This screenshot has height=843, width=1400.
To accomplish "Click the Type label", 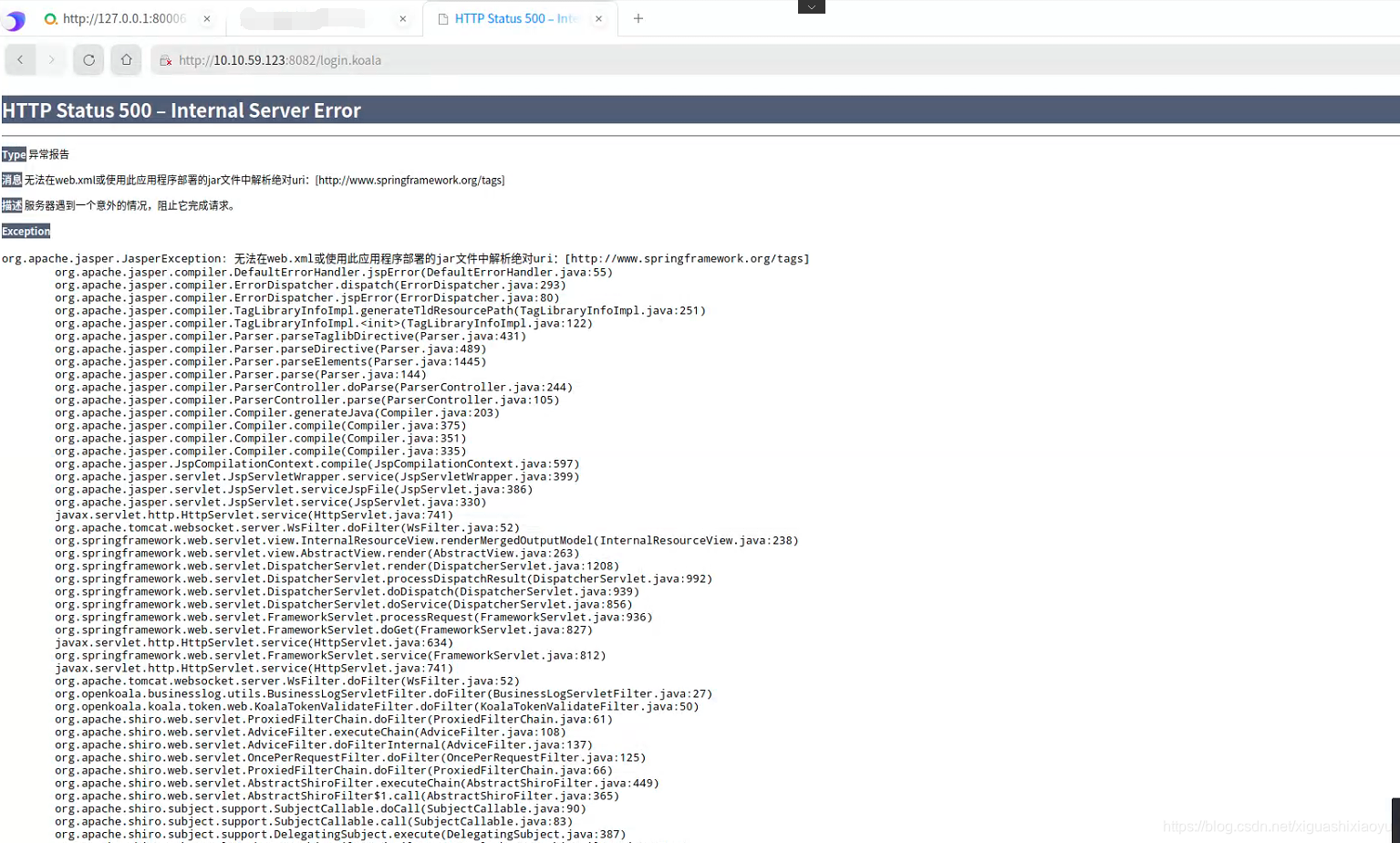I will (x=14, y=154).
